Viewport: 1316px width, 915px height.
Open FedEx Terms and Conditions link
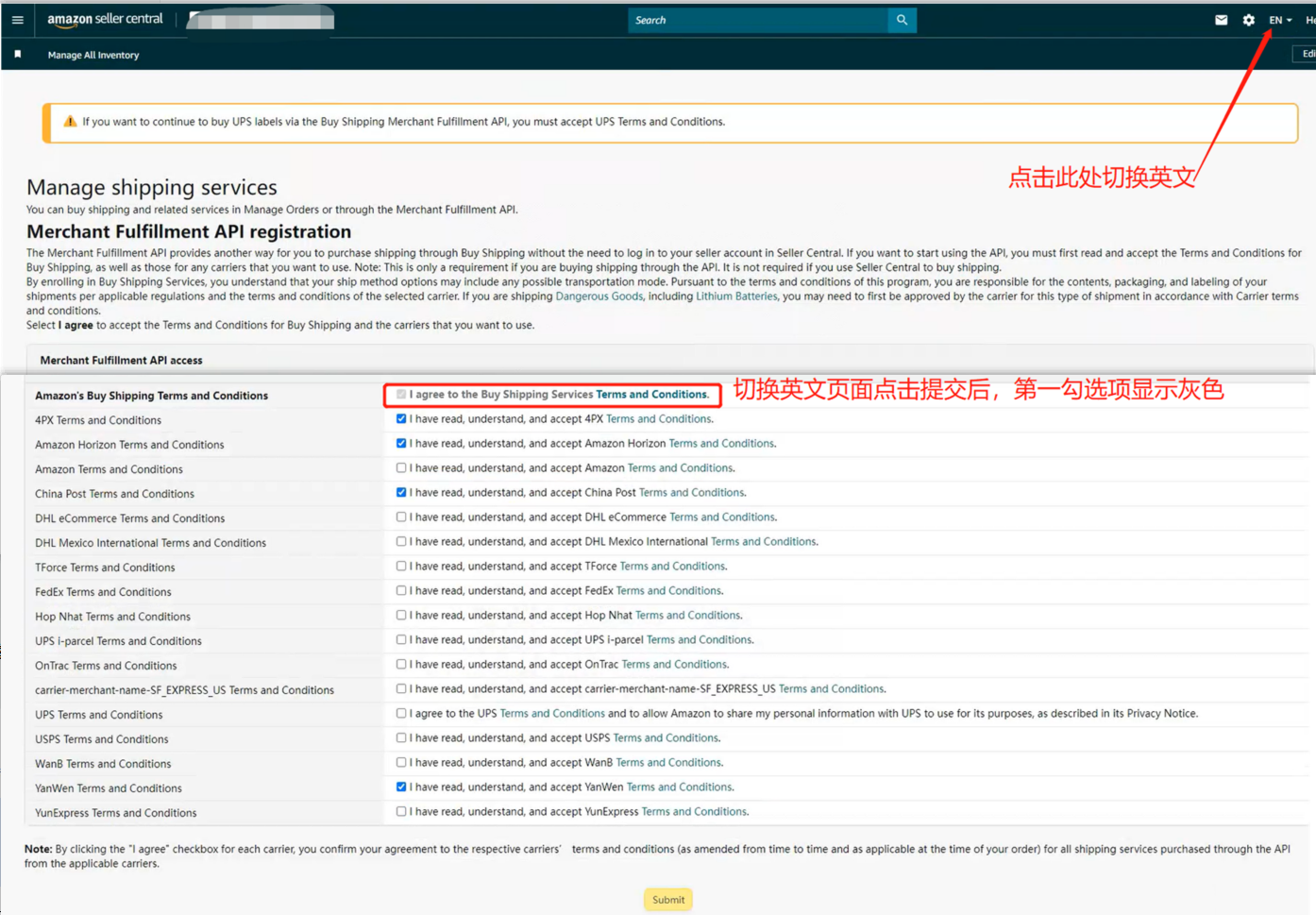click(668, 590)
